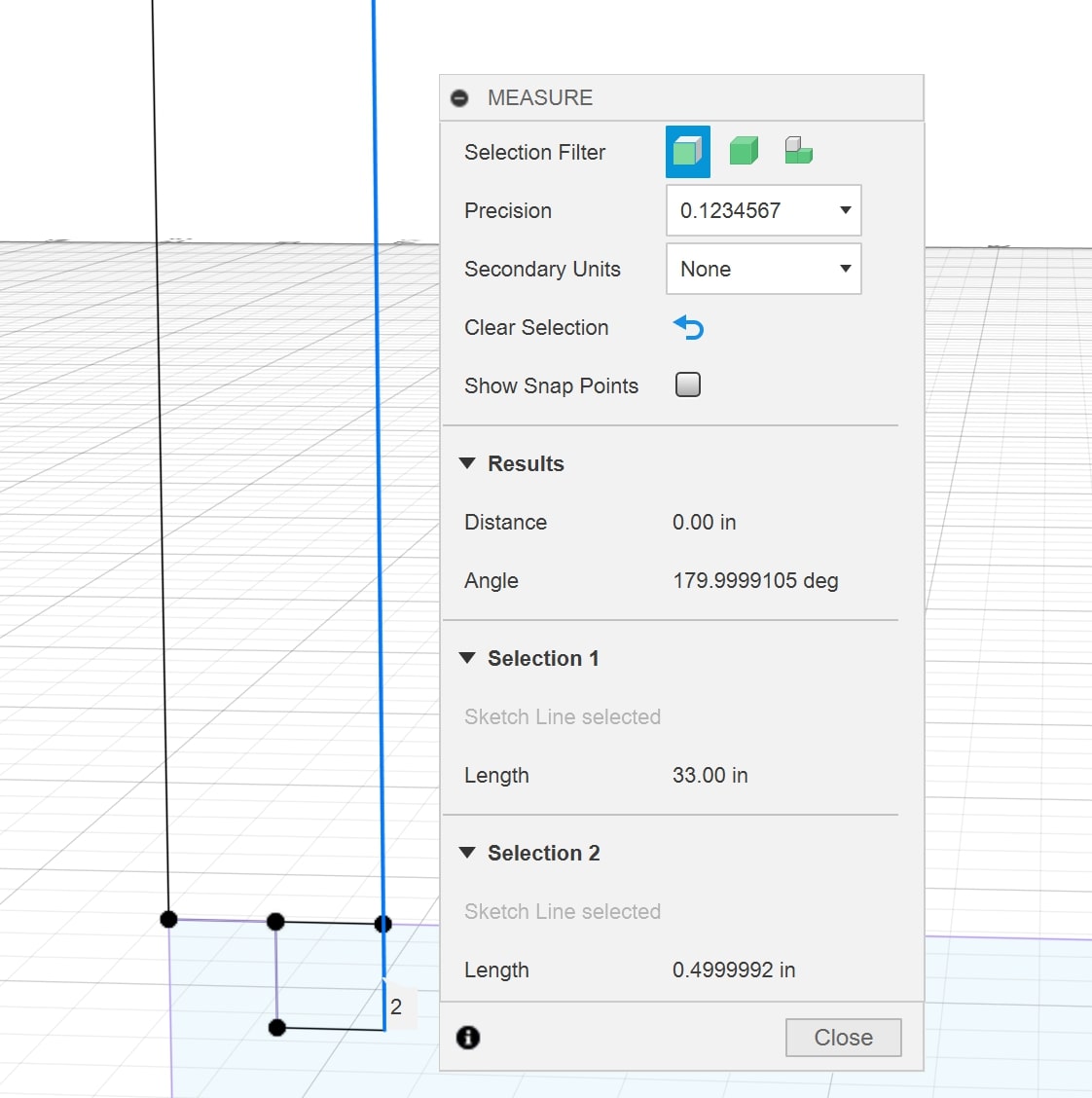
Task: Pick the Component selection filter icon
Action: click(798, 151)
